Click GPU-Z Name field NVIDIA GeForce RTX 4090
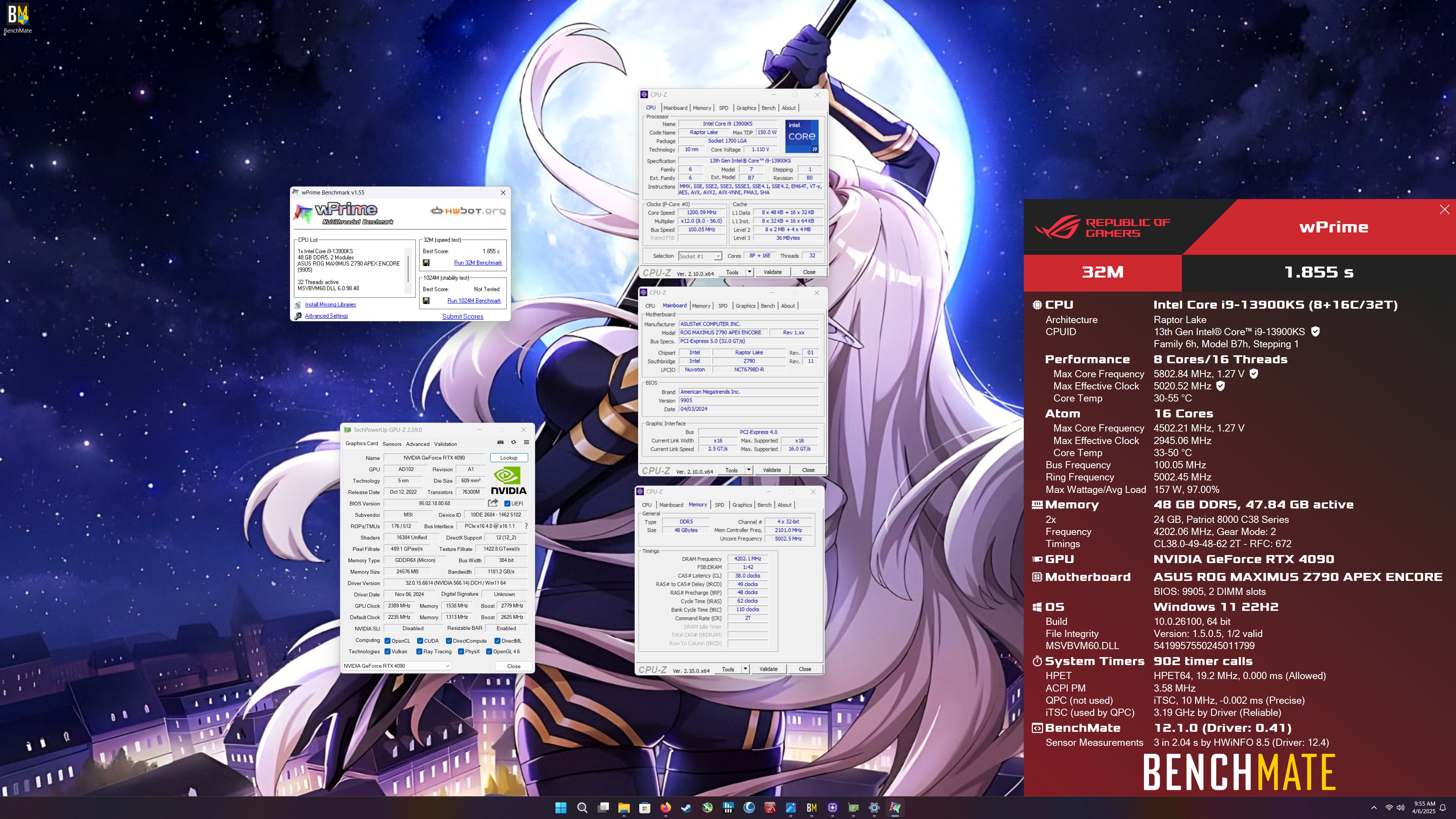 click(434, 458)
